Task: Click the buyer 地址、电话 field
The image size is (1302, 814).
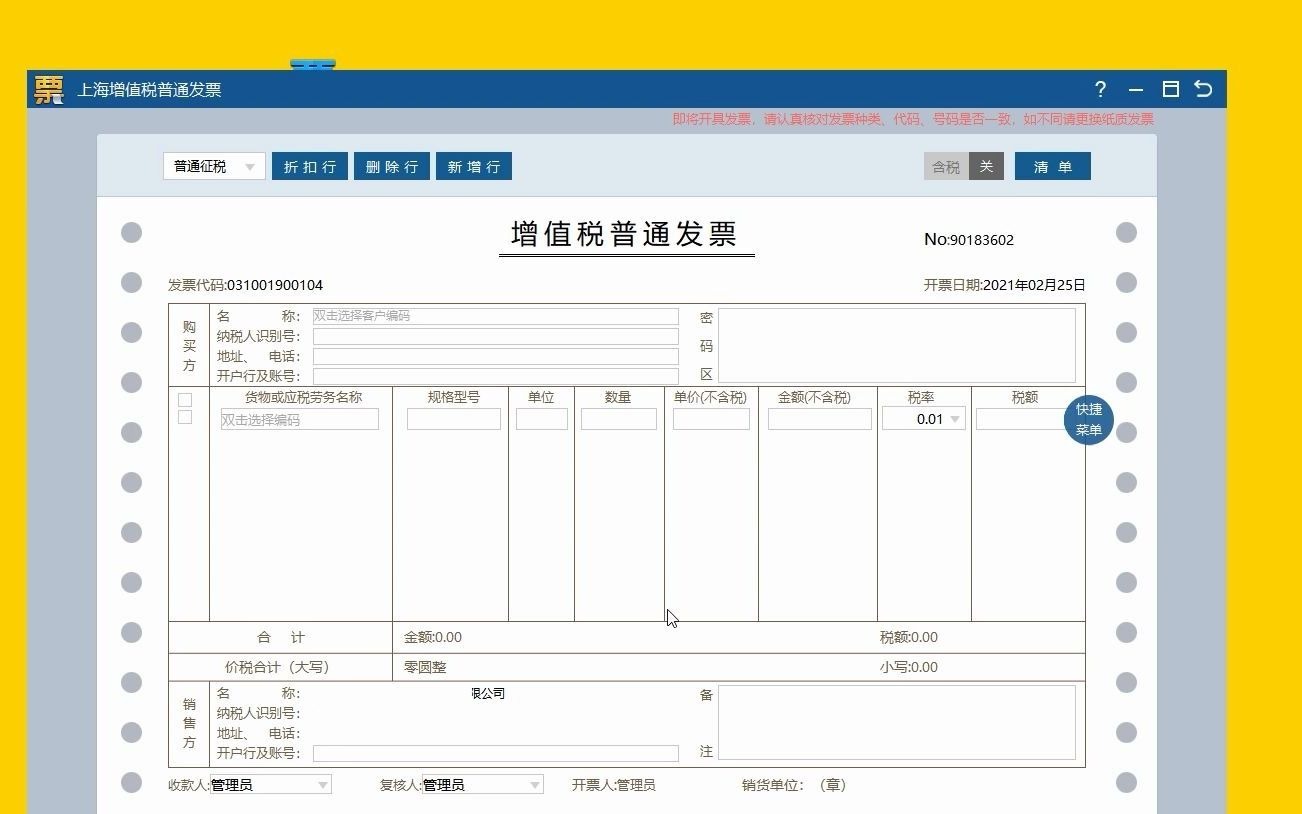Action: pyautogui.click(x=495, y=356)
